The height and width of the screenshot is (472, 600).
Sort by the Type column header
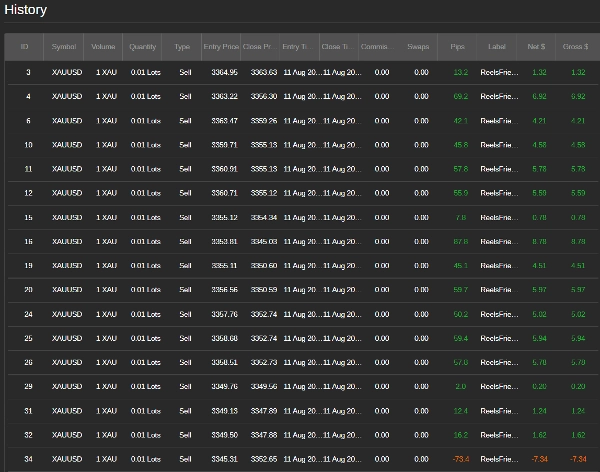[x=183, y=46]
